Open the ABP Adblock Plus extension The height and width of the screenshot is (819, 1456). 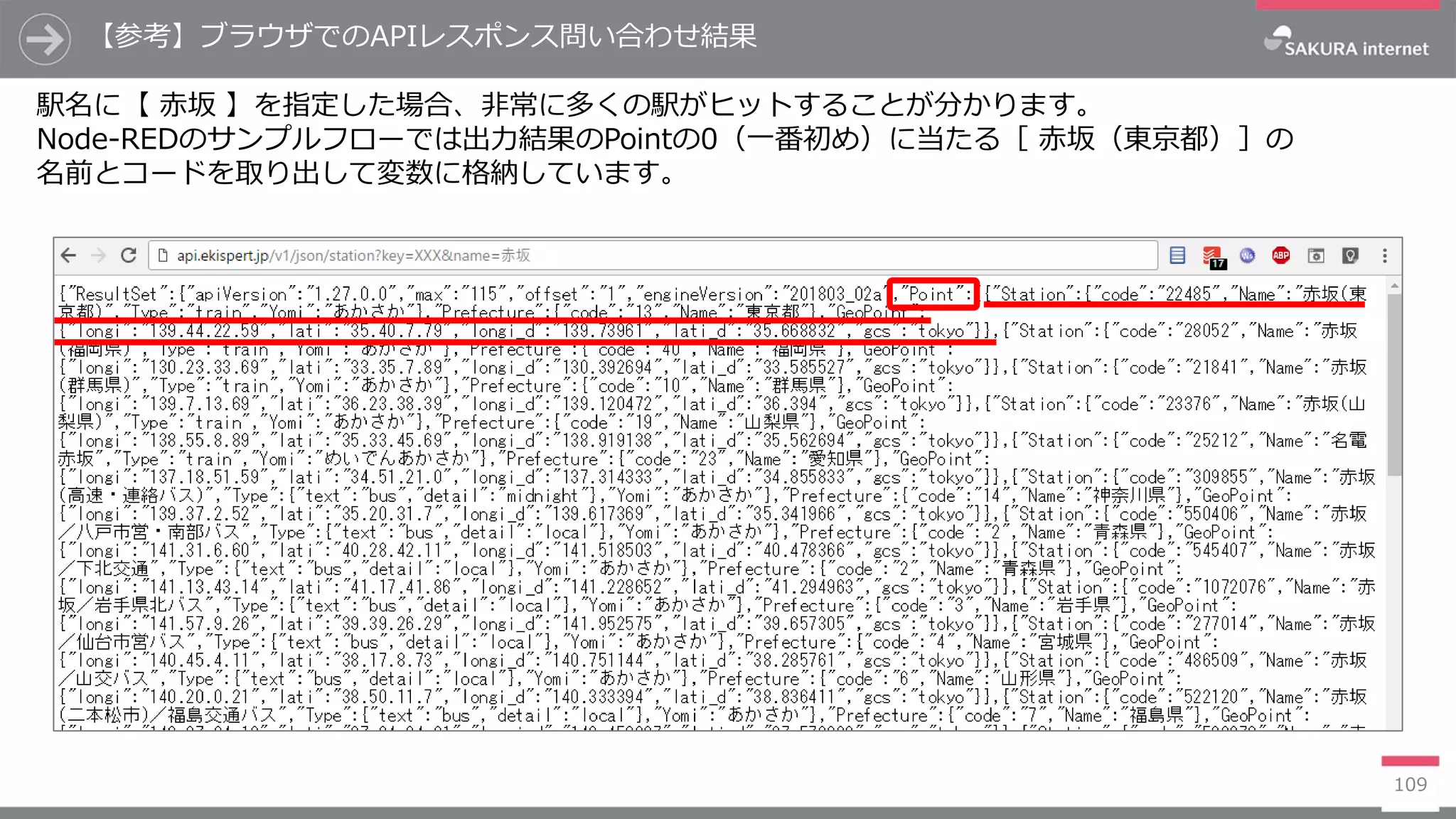[x=1281, y=255]
